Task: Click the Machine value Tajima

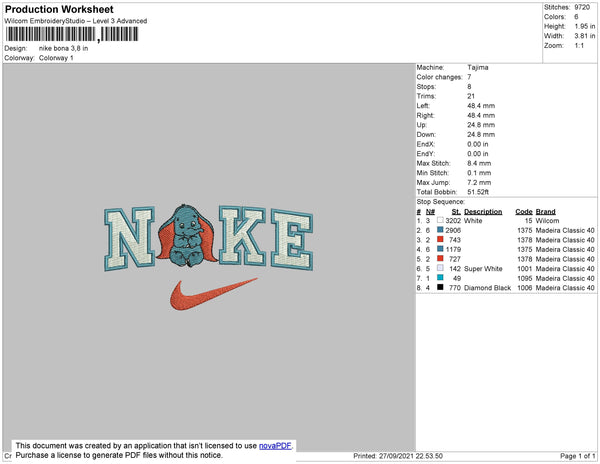Action: (478, 67)
